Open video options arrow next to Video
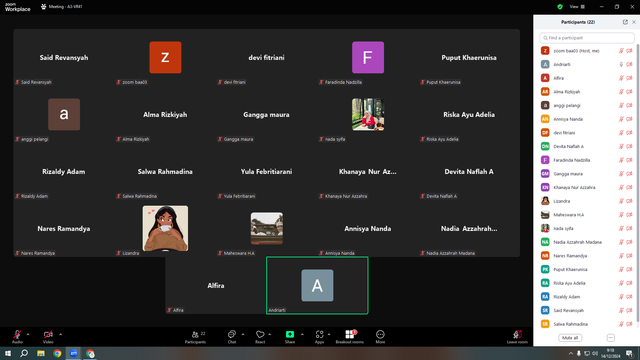Viewport: 640px width, 360px height. click(60, 334)
